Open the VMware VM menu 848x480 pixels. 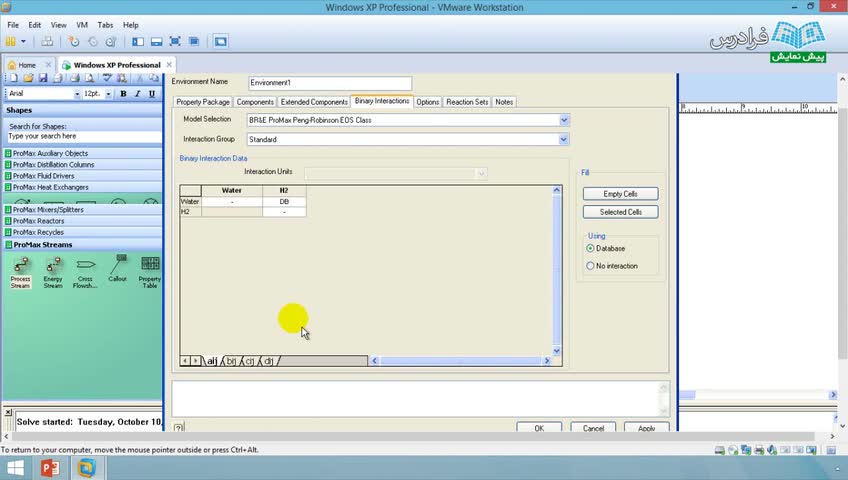pyautogui.click(x=82, y=25)
